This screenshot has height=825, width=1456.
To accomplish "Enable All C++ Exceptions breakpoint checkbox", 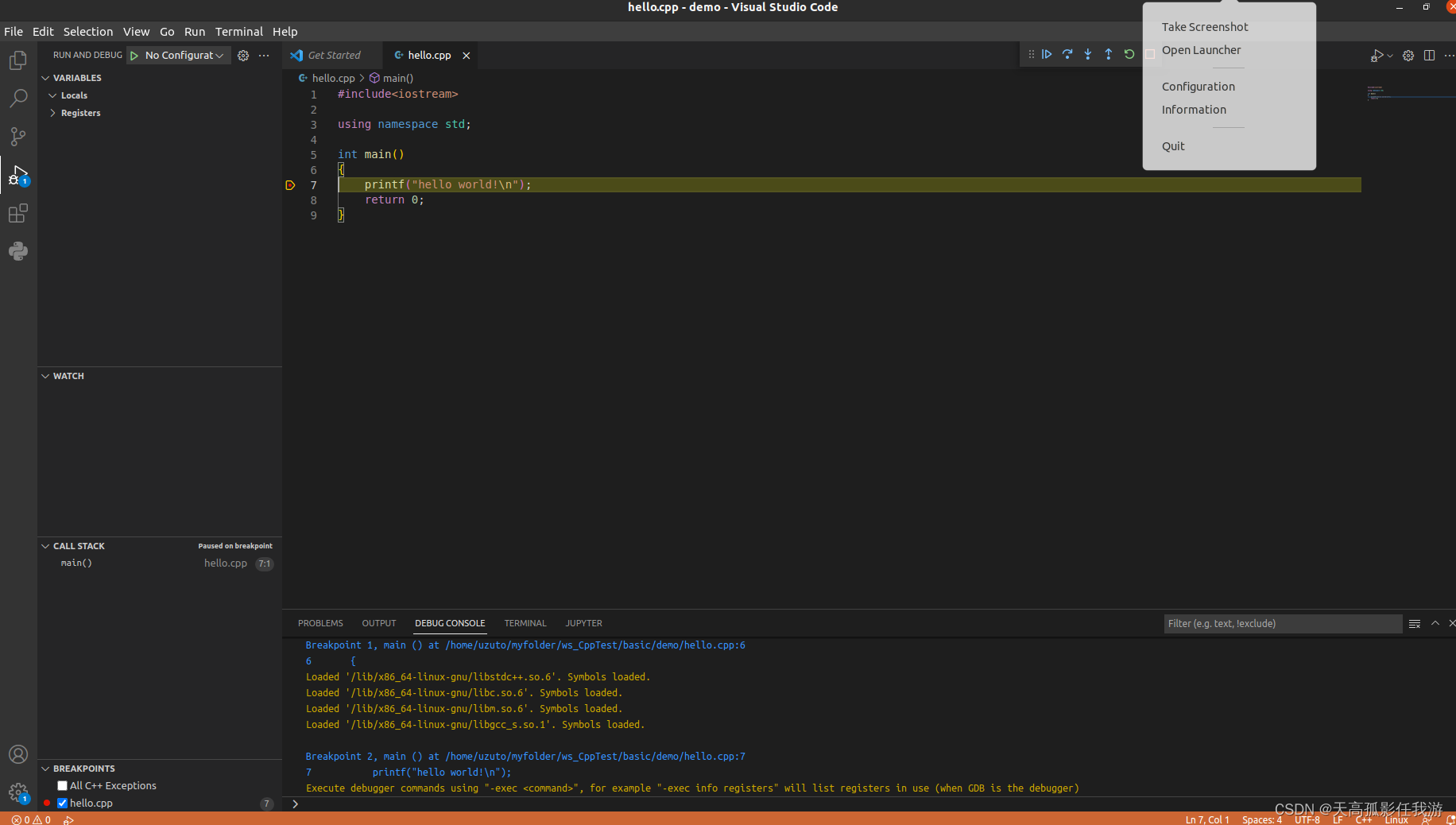I will pos(63,786).
